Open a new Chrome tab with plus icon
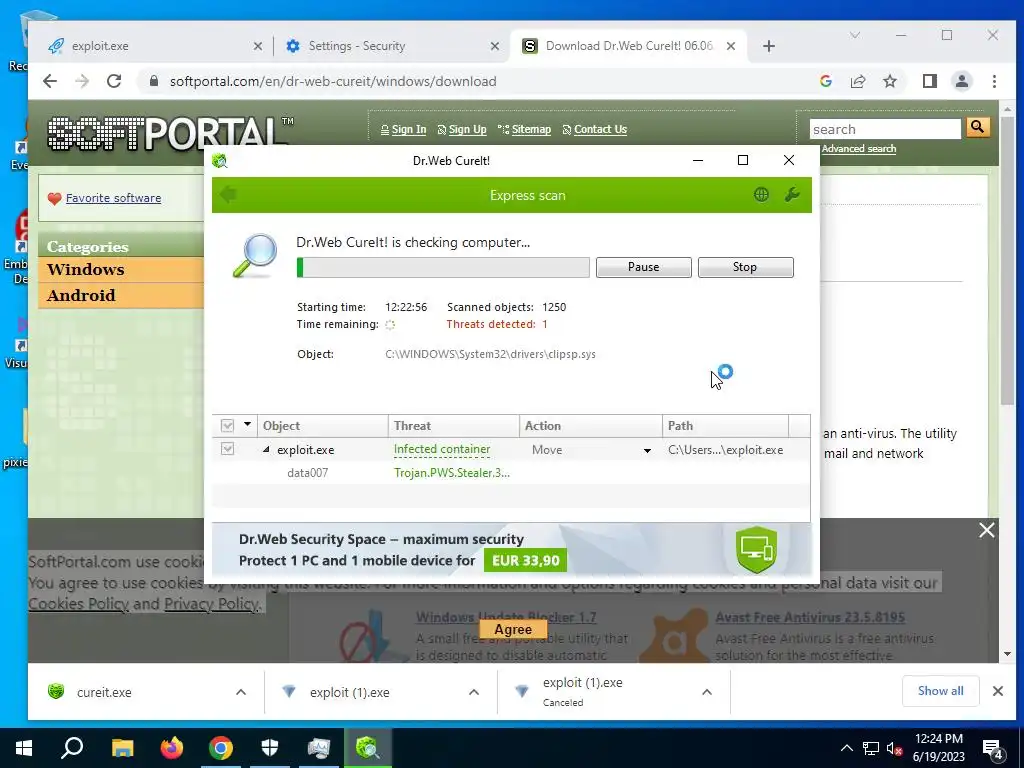The image size is (1024, 768). pos(769,46)
